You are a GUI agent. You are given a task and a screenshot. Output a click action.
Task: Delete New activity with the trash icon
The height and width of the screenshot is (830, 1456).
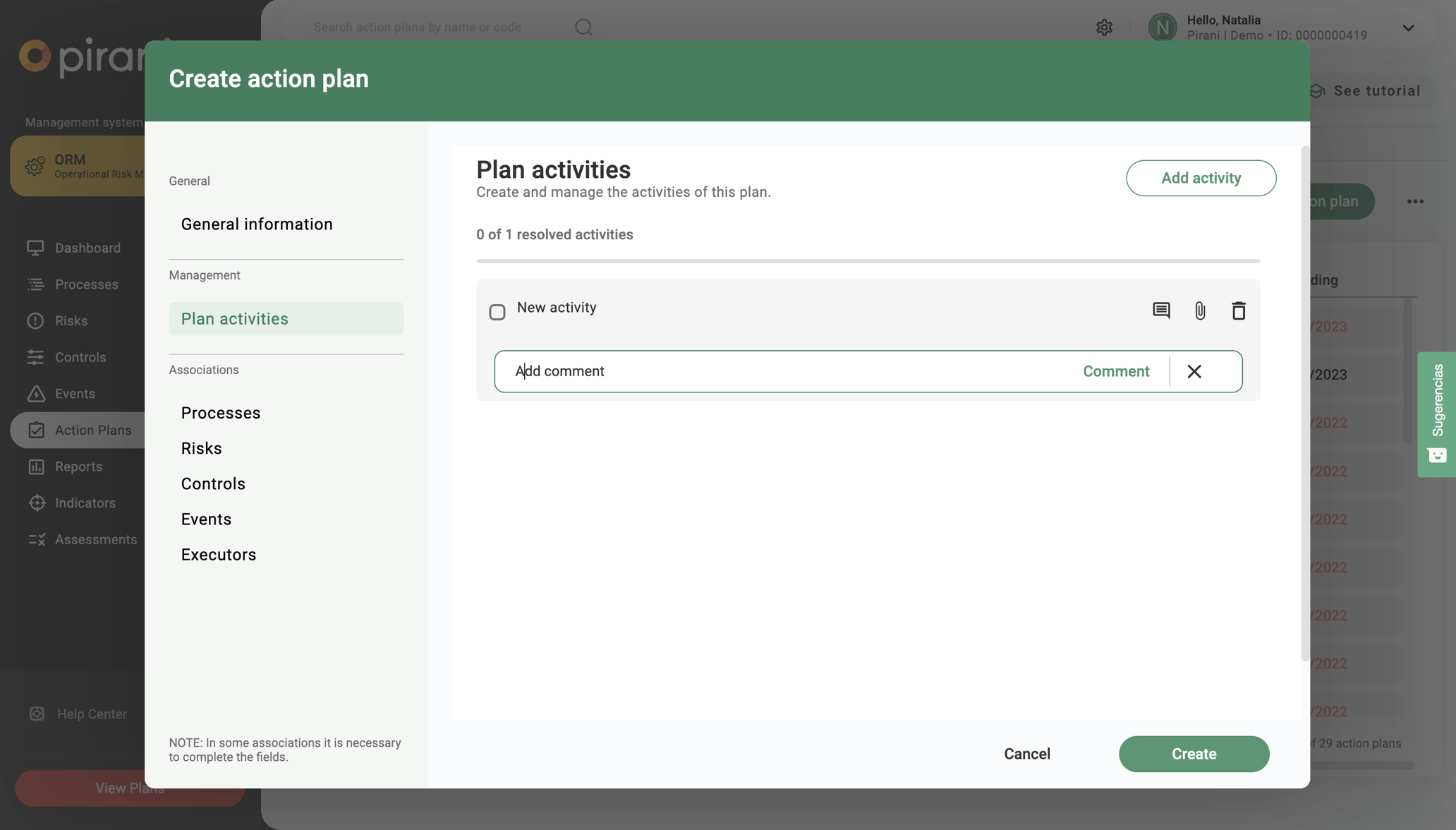coord(1239,311)
